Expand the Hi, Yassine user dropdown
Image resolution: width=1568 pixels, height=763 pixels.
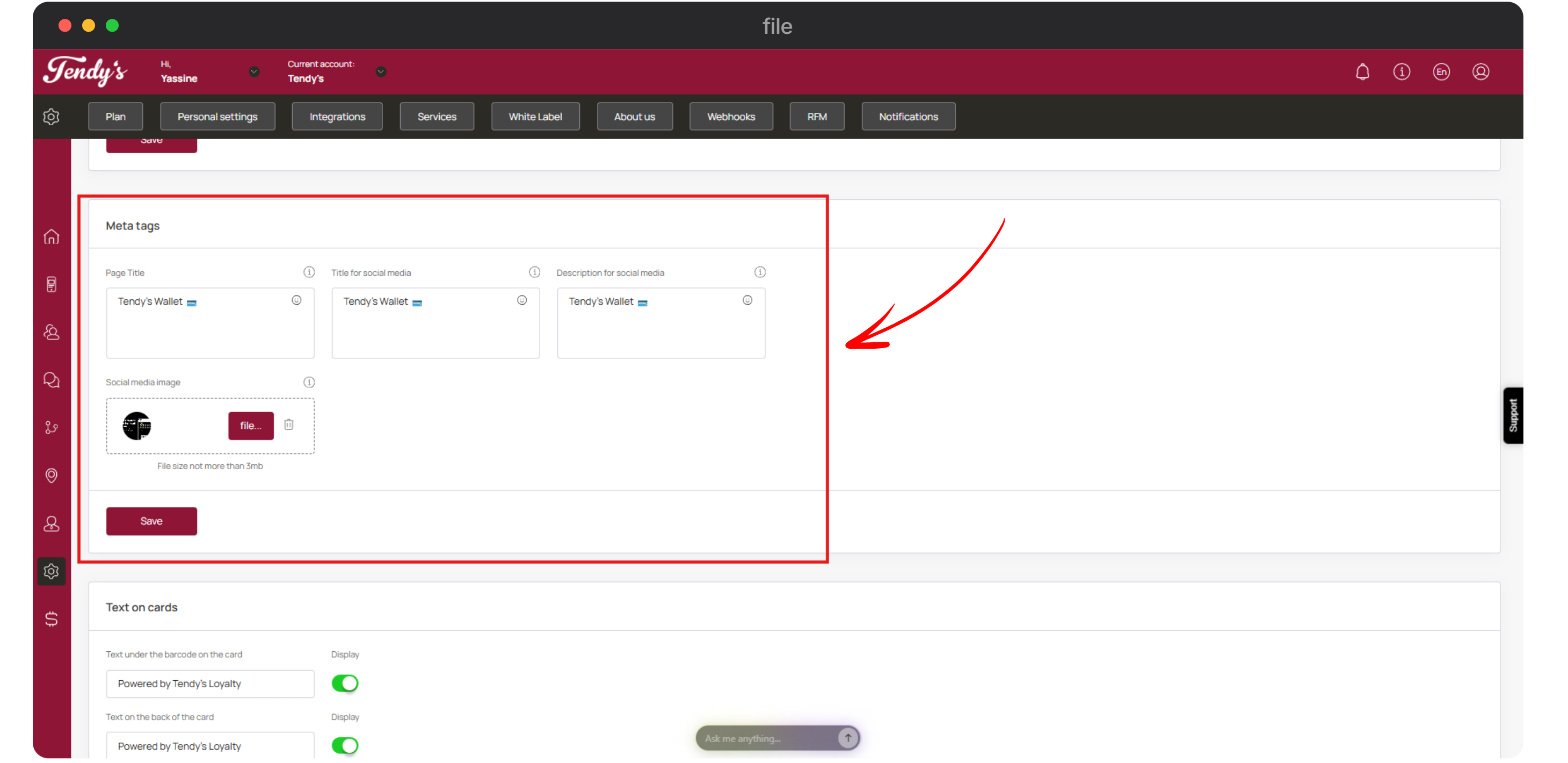click(255, 72)
